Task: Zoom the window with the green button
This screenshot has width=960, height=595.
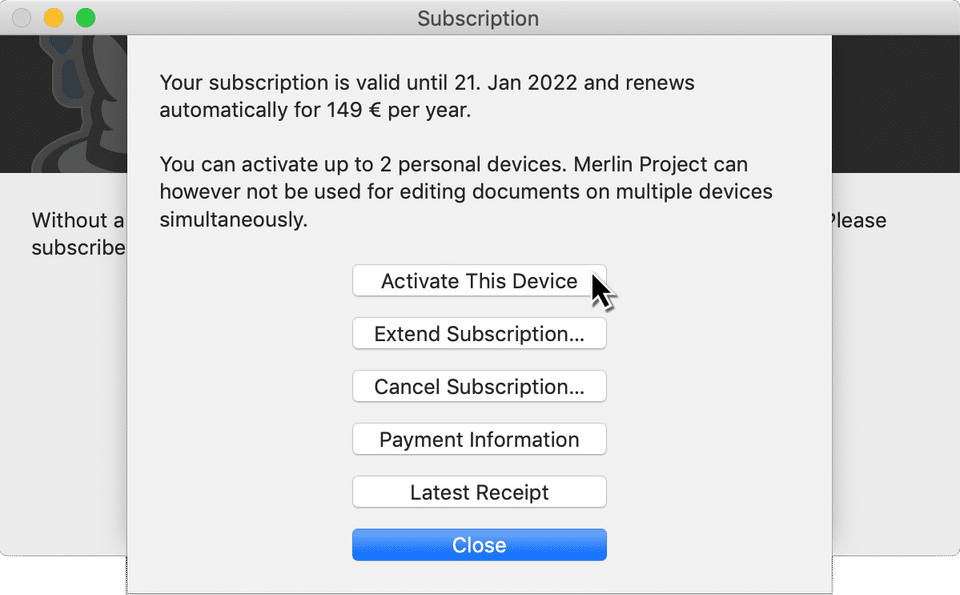Action: tap(86, 18)
